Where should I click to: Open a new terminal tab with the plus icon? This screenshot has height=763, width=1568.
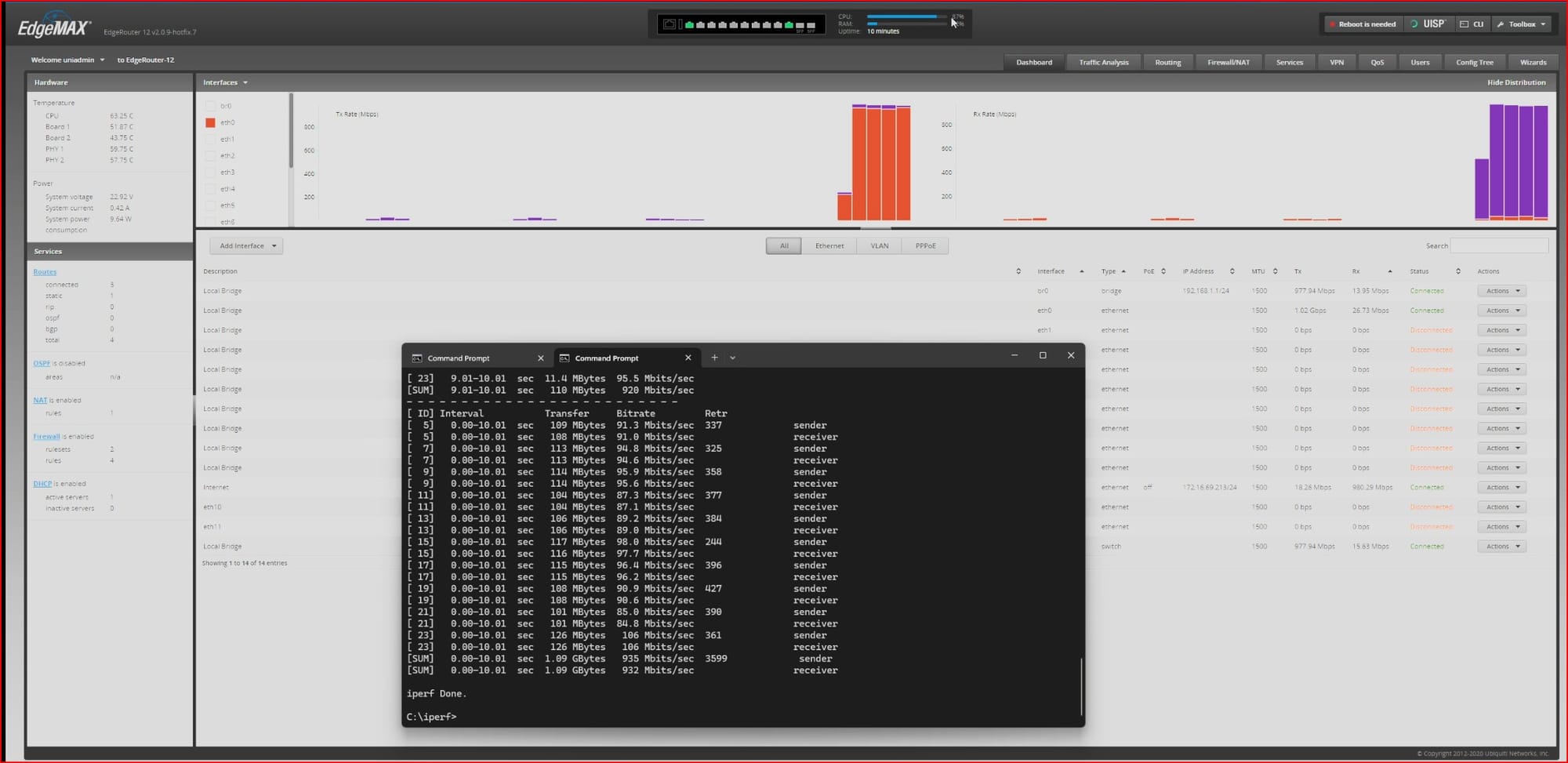point(714,358)
